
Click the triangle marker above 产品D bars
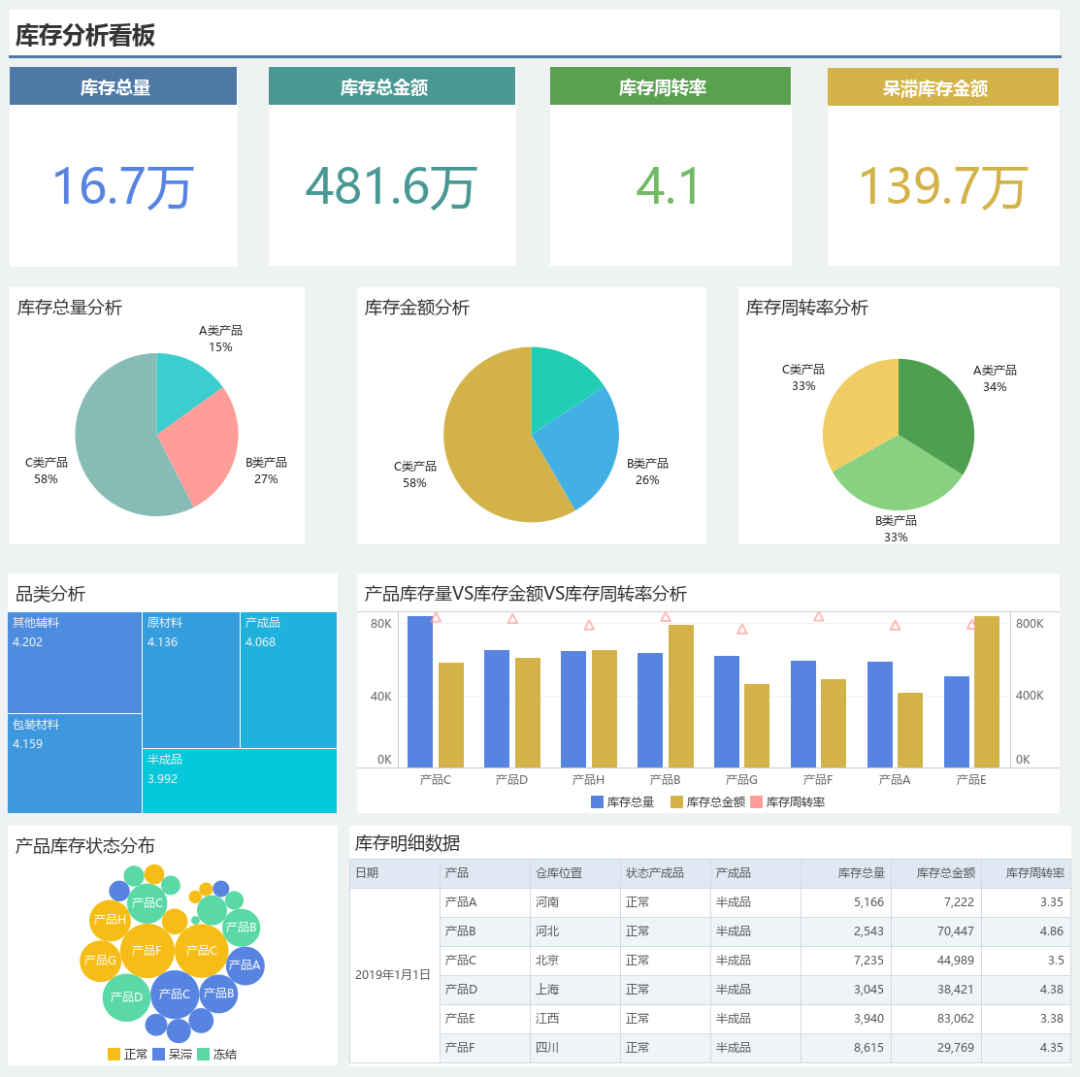(x=512, y=619)
